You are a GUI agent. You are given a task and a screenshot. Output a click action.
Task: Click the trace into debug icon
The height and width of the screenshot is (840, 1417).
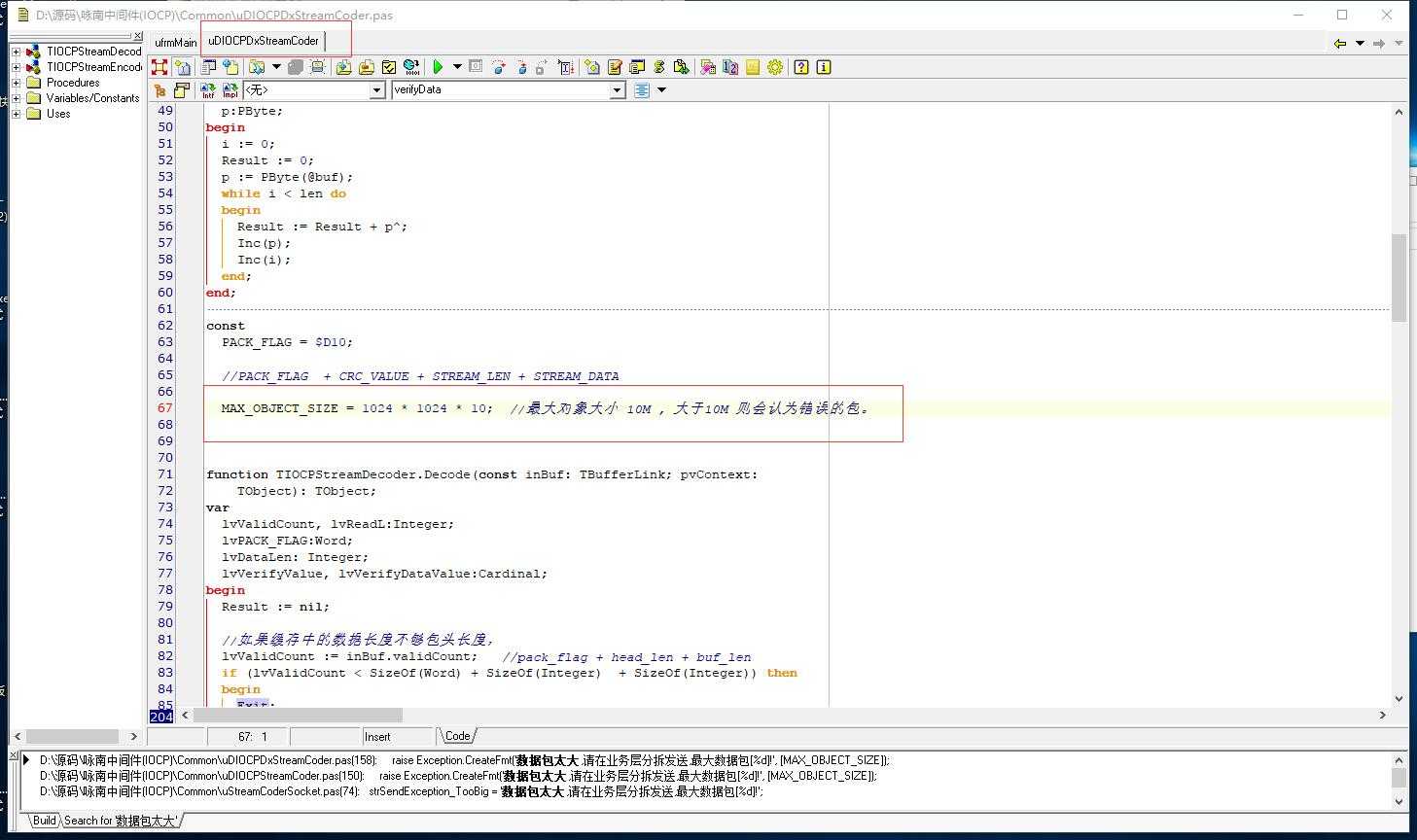point(521,67)
